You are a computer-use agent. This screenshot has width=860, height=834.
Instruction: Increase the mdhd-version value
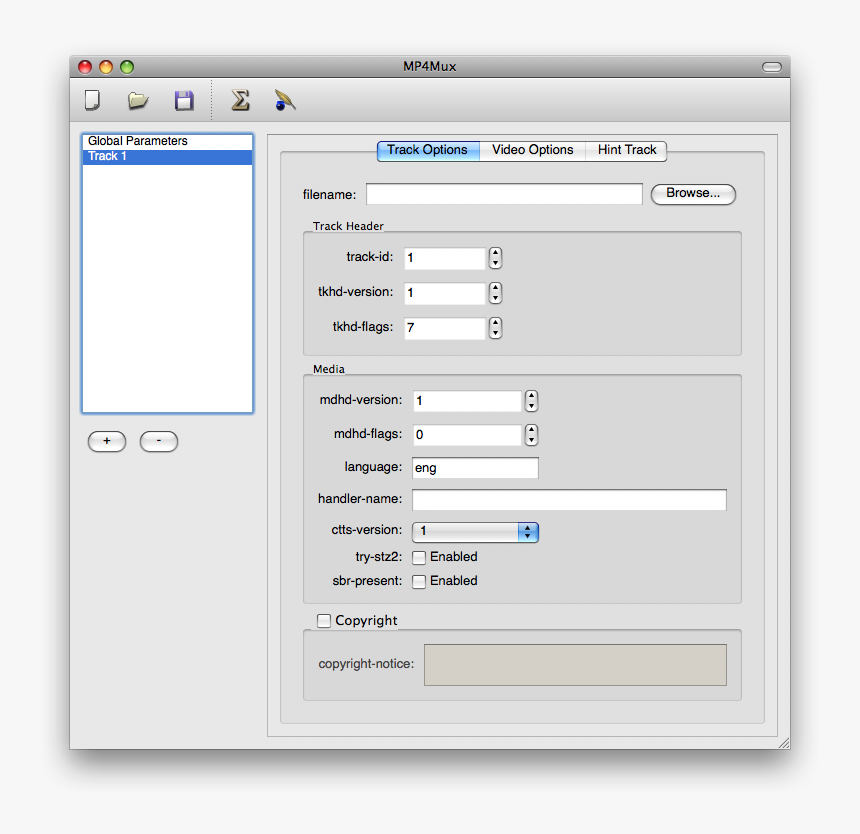point(531,396)
